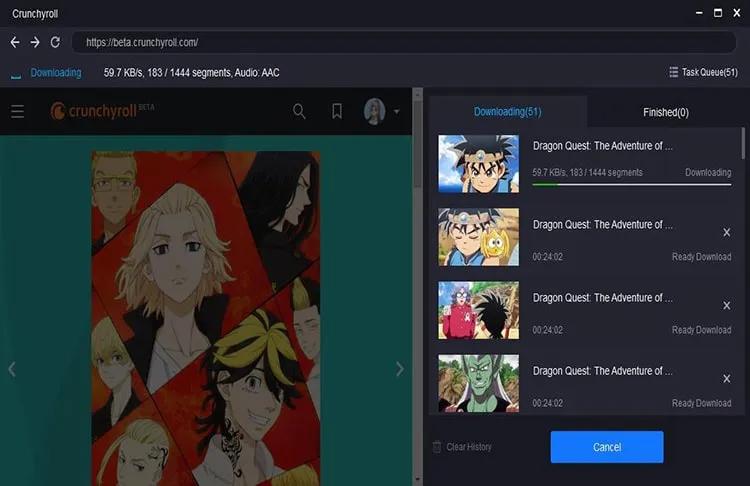Remove the fourth Dragon Quest download
Viewport: 750px width, 486px height.
726,378
